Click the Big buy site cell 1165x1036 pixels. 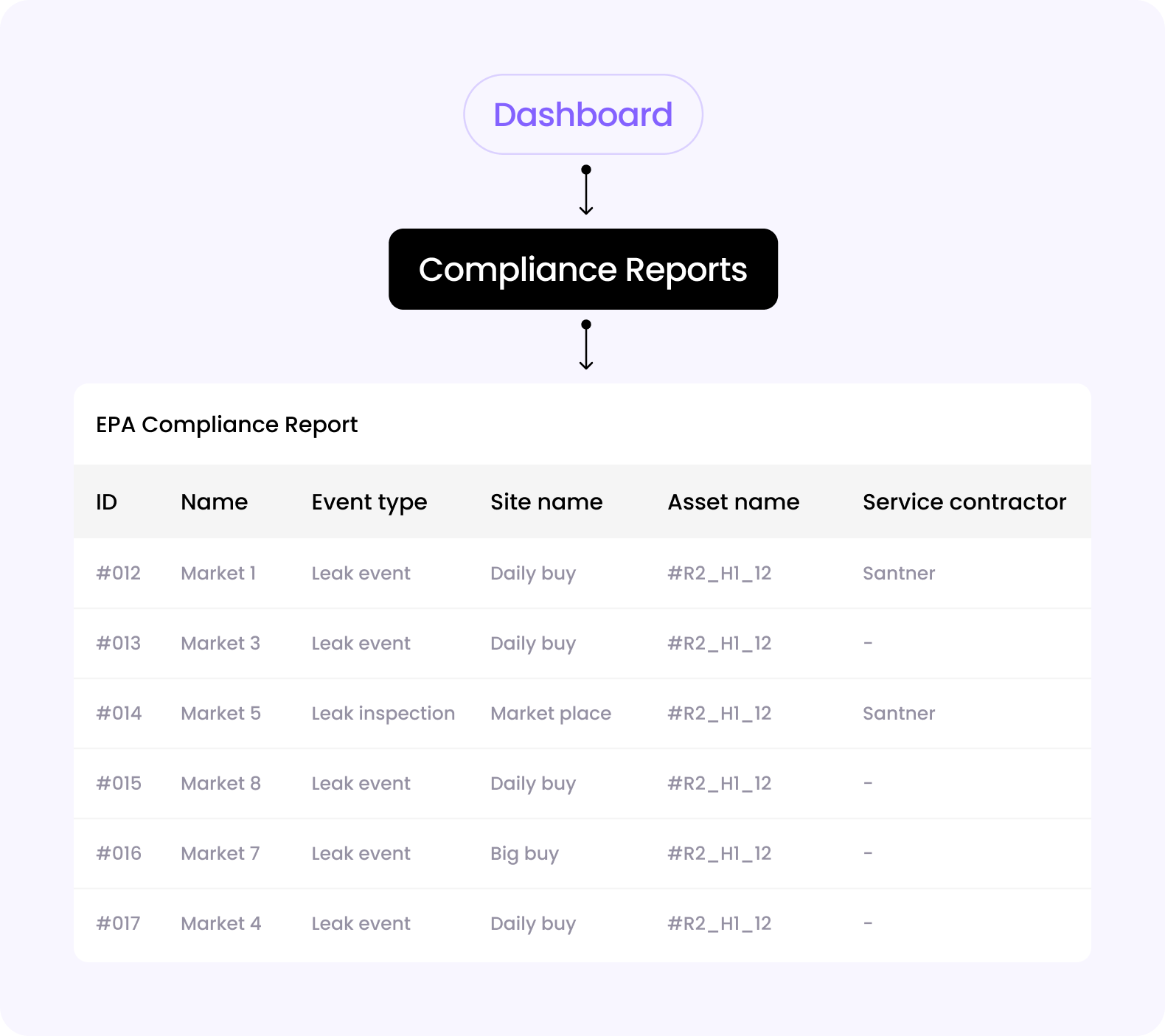click(524, 854)
